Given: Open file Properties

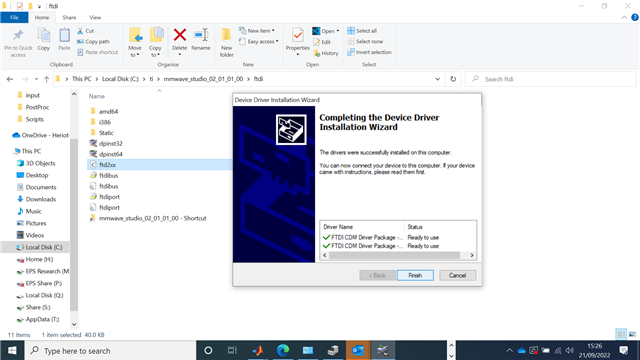Looking at the screenshot, I should click(298, 42).
